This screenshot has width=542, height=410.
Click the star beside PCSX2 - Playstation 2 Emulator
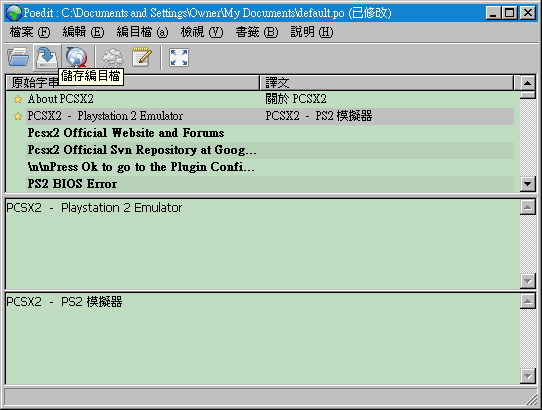18,117
